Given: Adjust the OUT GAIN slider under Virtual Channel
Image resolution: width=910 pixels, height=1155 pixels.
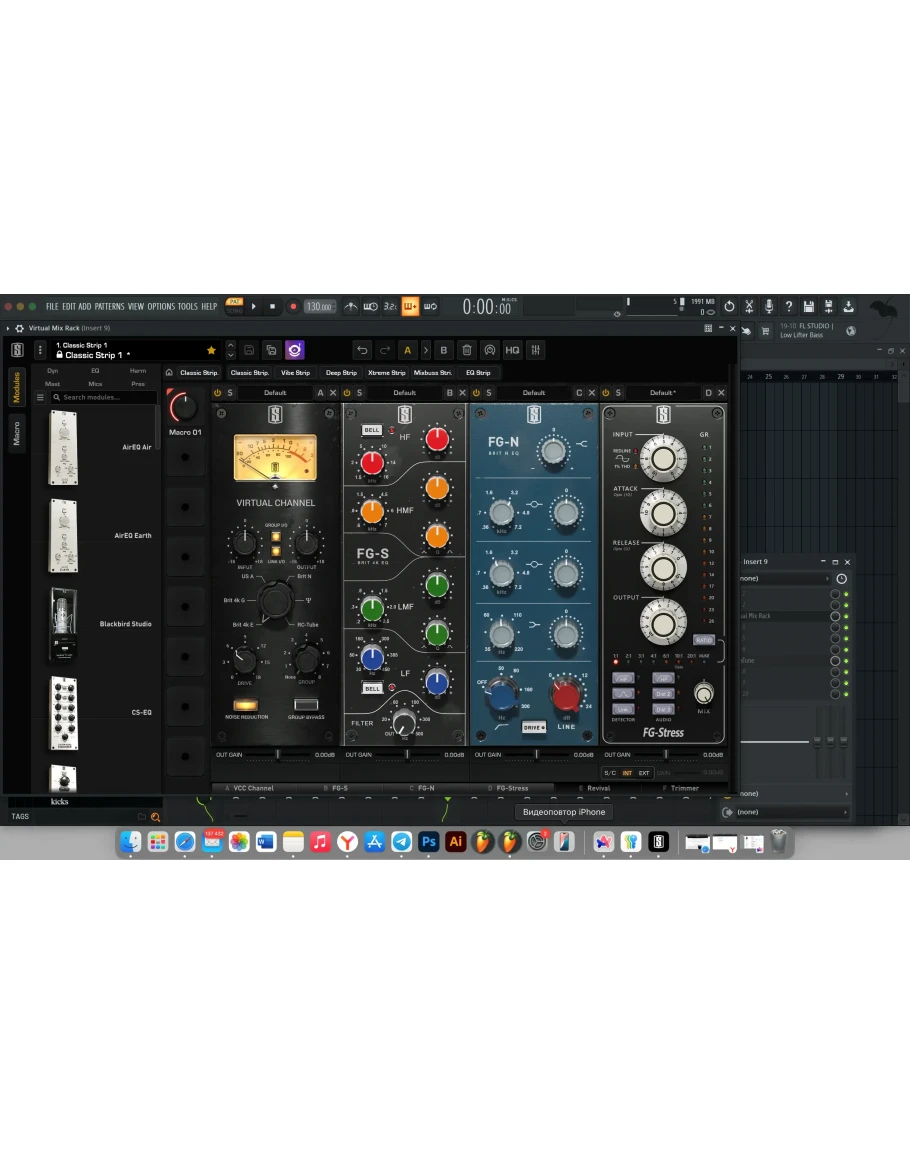Looking at the screenshot, I should point(278,755).
